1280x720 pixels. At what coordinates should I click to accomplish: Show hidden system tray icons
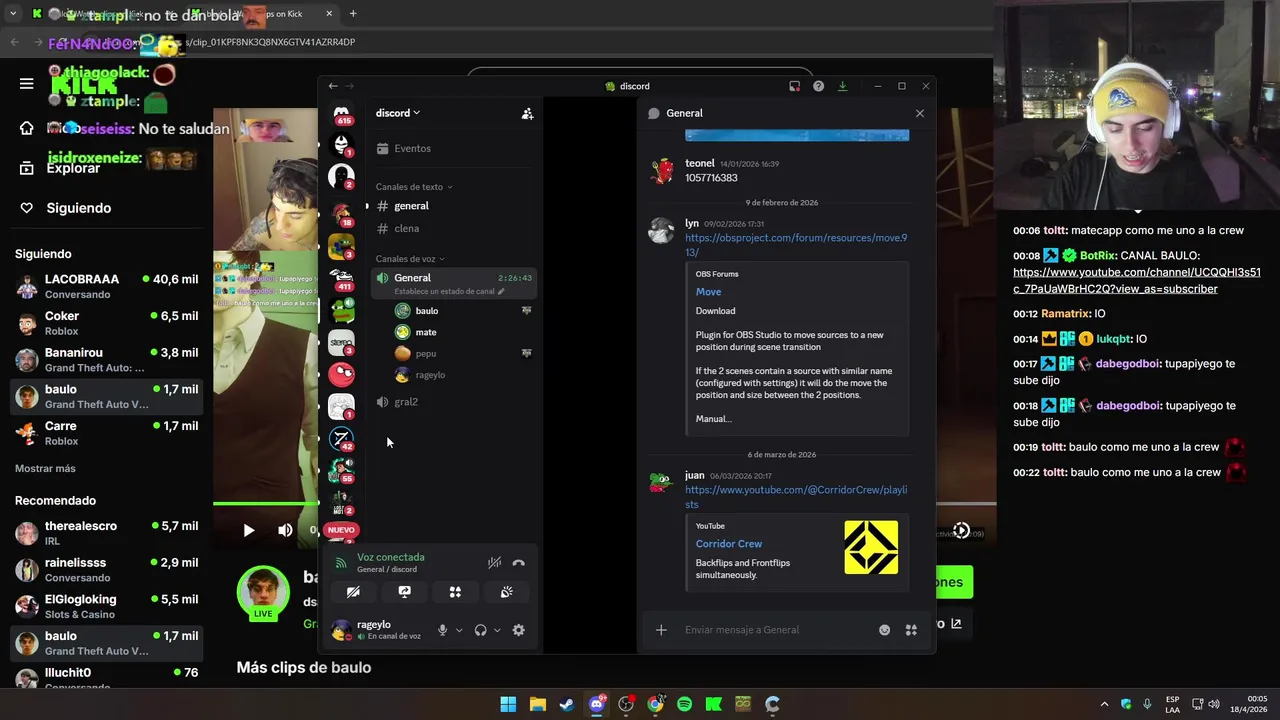1104,704
